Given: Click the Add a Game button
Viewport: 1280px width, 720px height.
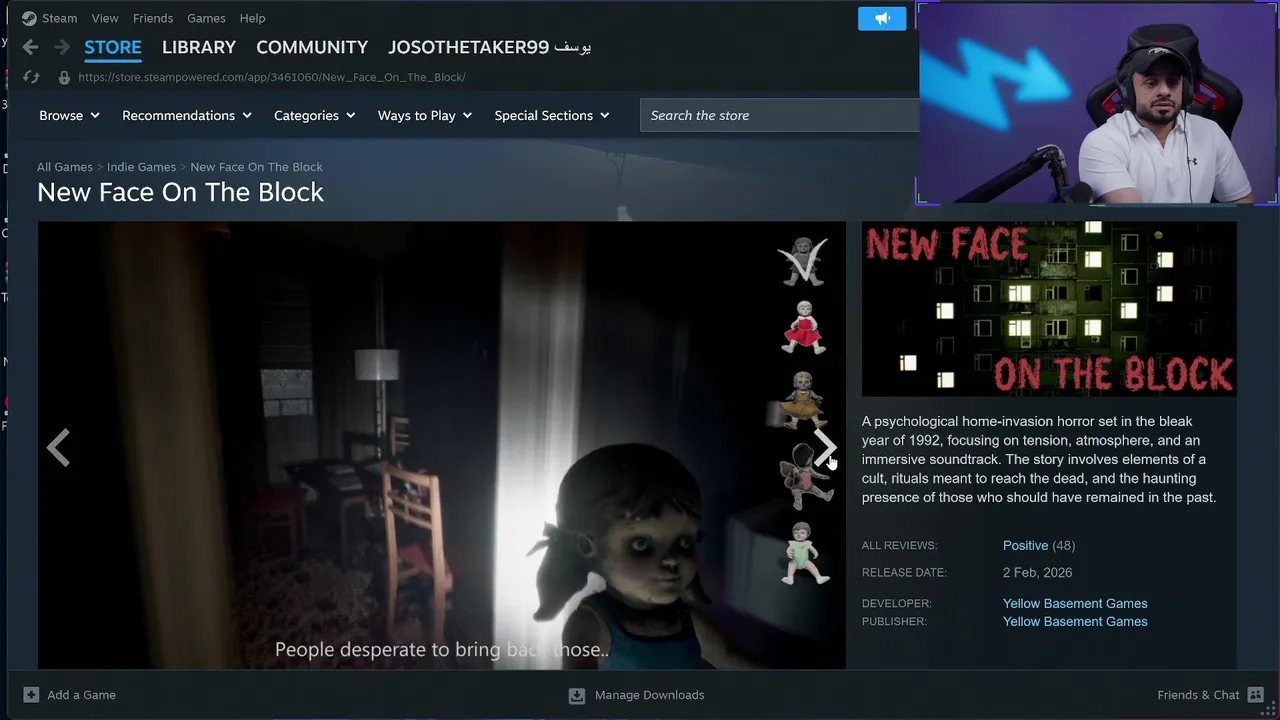Looking at the screenshot, I should (x=69, y=695).
